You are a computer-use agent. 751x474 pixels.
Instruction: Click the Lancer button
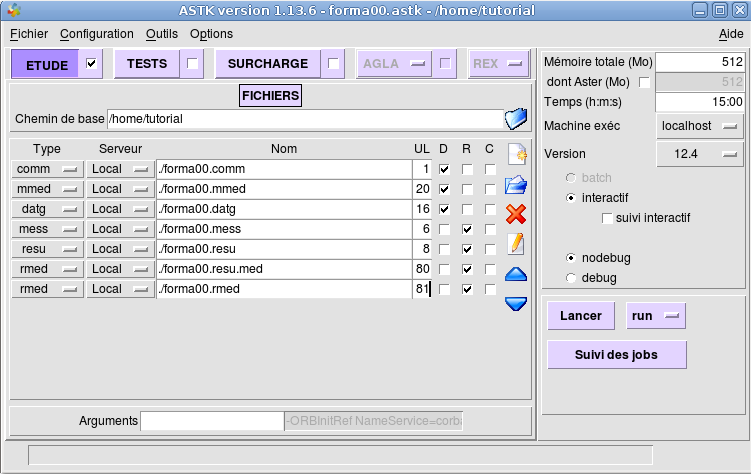click(x=580, y=316)
